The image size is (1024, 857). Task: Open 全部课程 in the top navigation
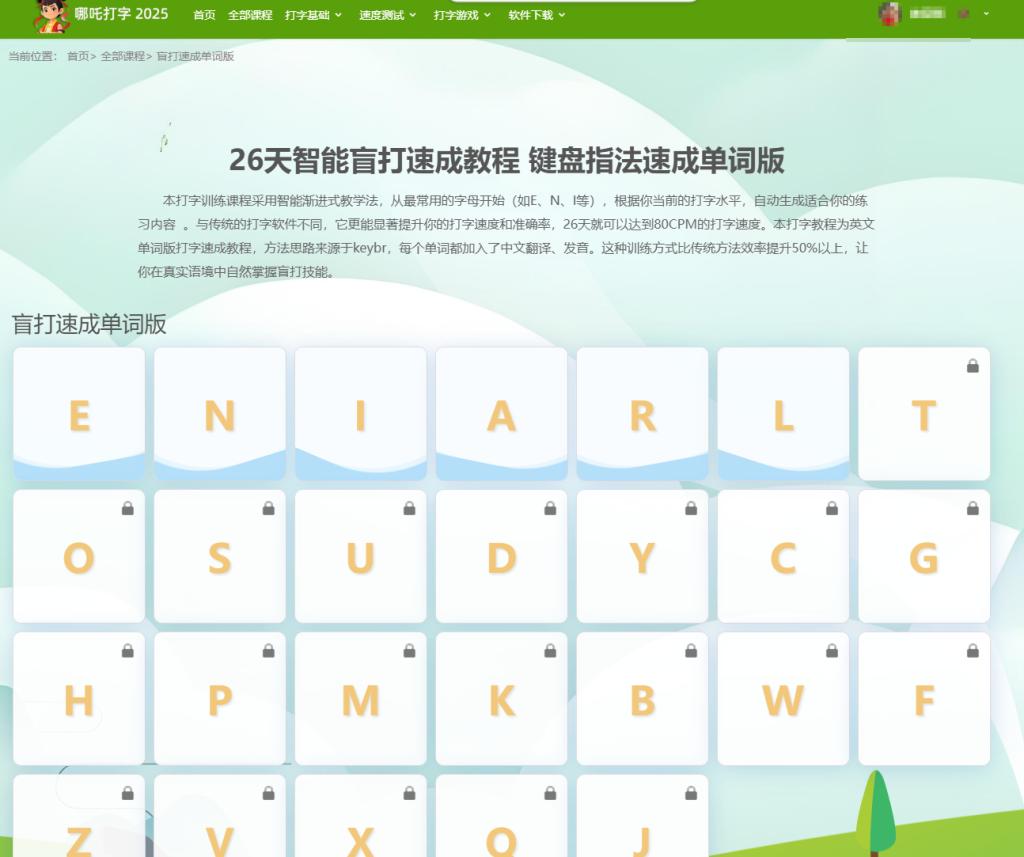pos(250,15)
